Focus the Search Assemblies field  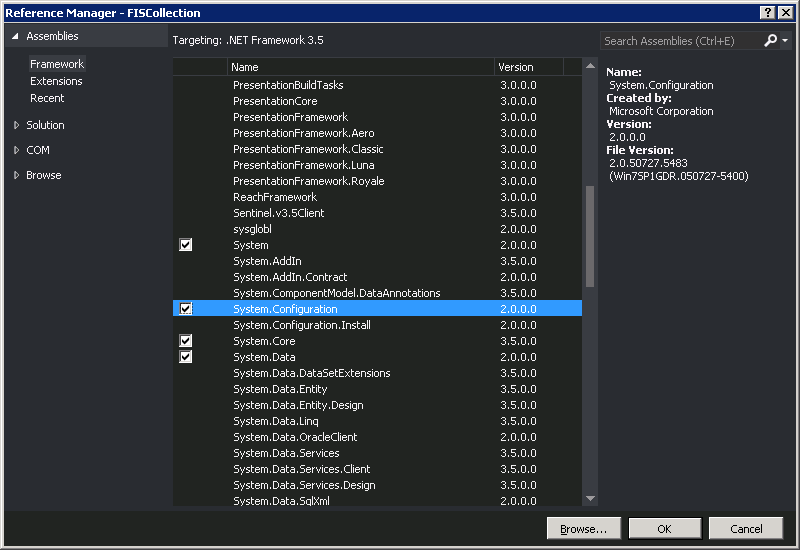click(681, 41)
